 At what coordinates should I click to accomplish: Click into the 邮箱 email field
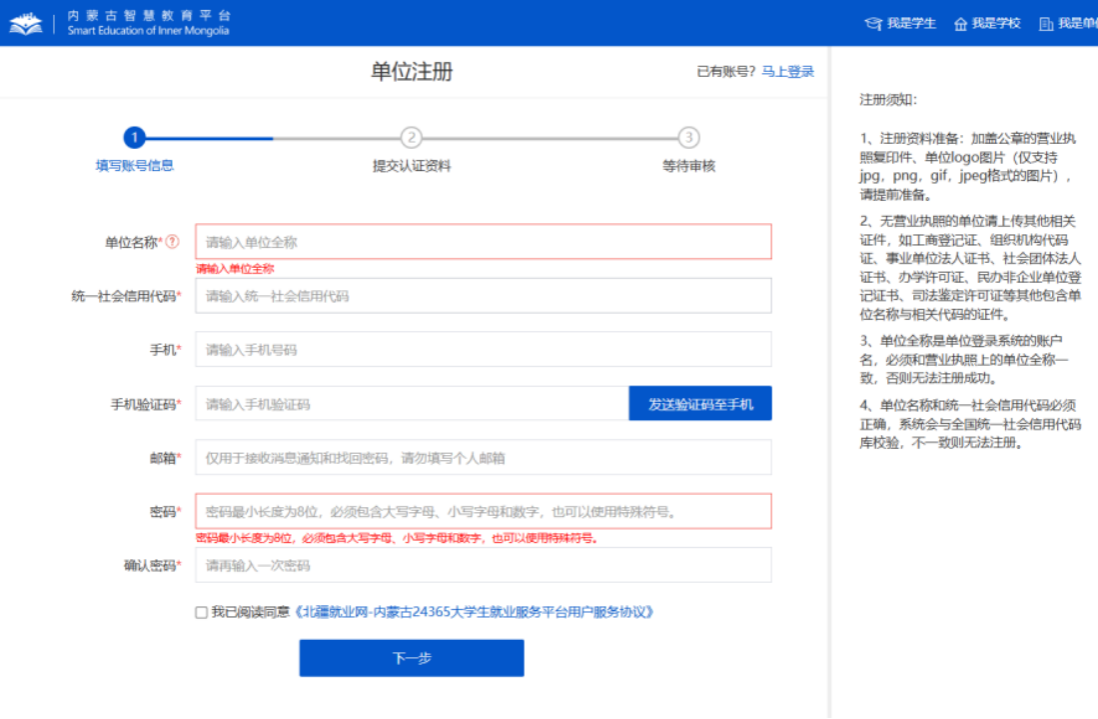(483, 458)
